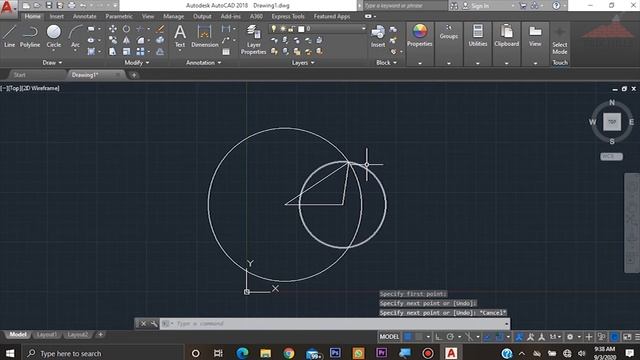
Task: Click the Table icon in Annotation panel
Action: pyautogui.click(x=226, y=52)
